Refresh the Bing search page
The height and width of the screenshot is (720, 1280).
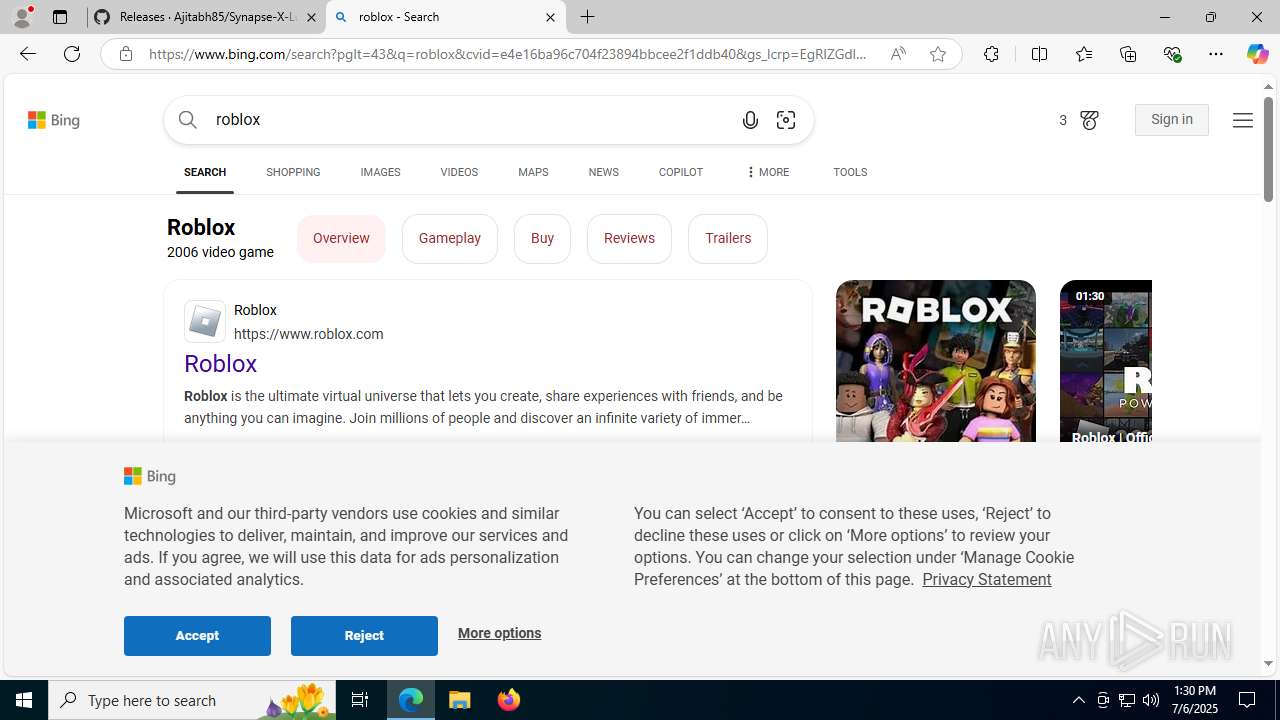[72, 54]
